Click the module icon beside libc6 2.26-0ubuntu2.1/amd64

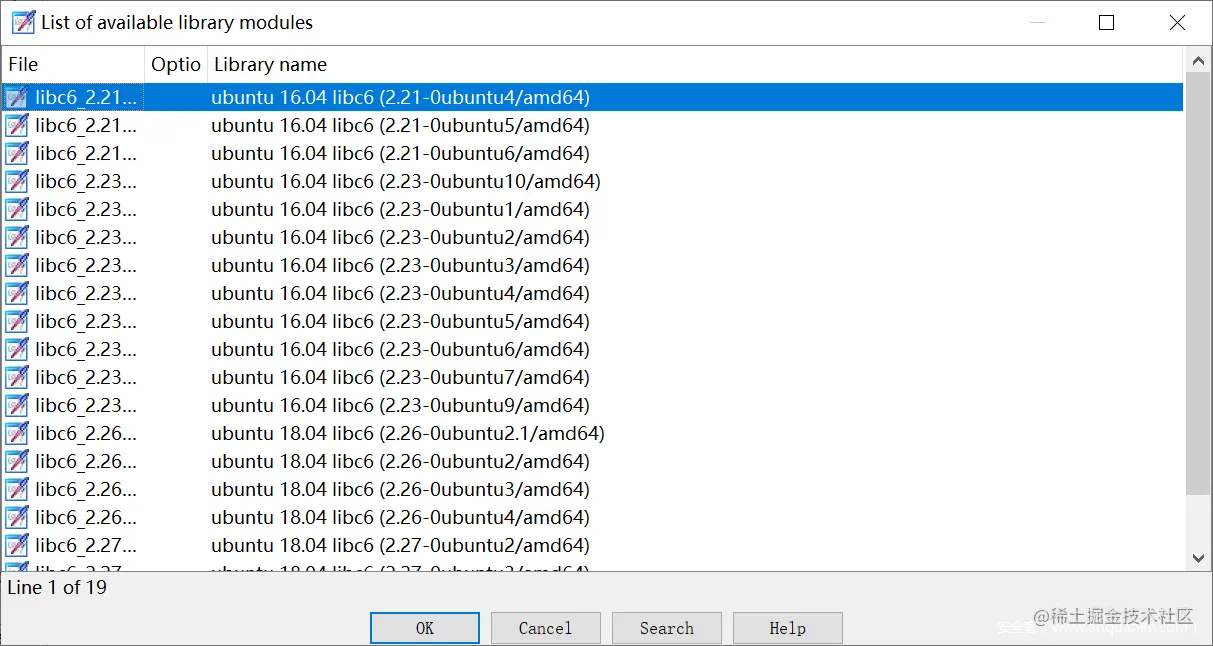(x=16, y=434)
